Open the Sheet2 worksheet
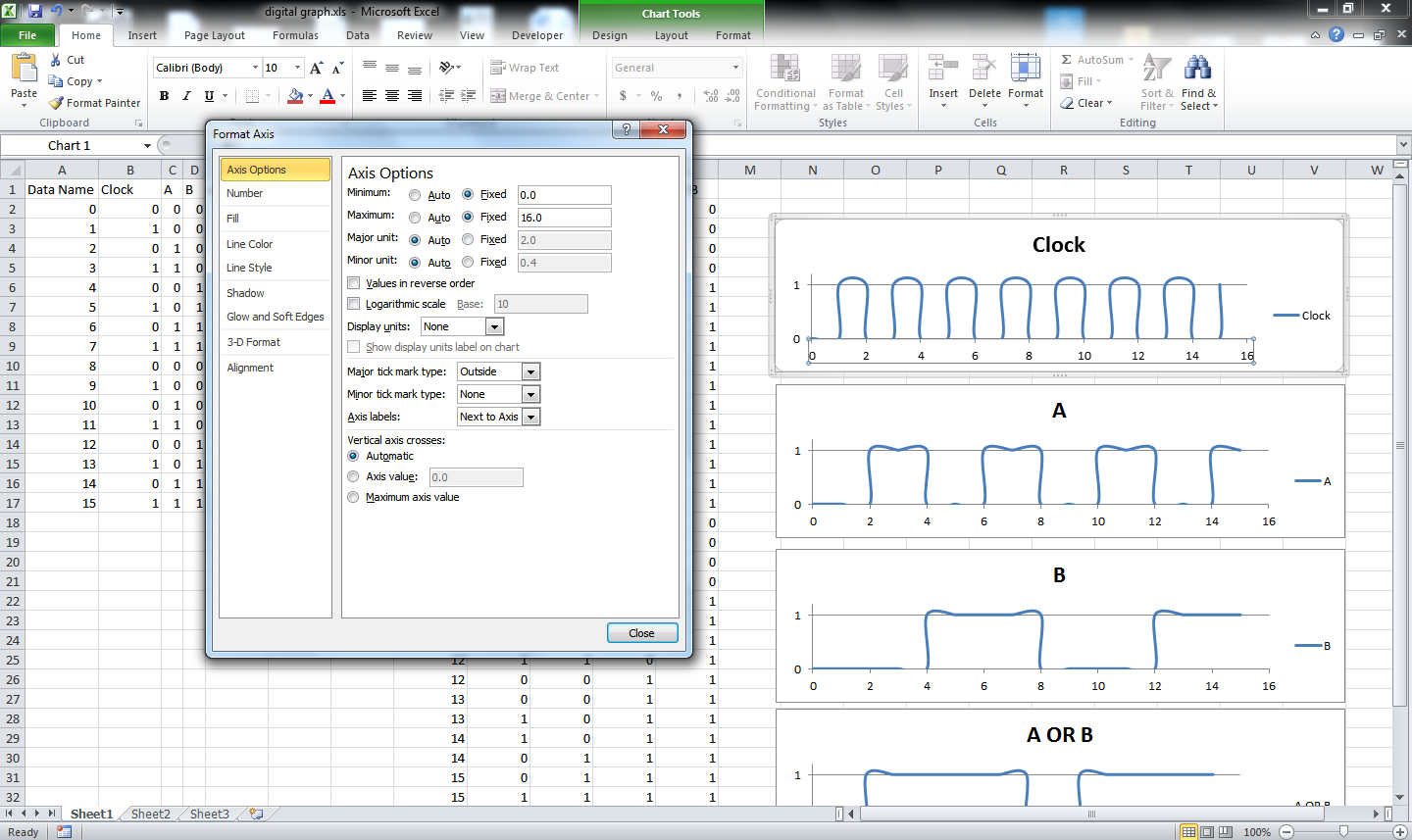Screen dimensions: 1412x840 pyautogui.click(x=149, y=814)
